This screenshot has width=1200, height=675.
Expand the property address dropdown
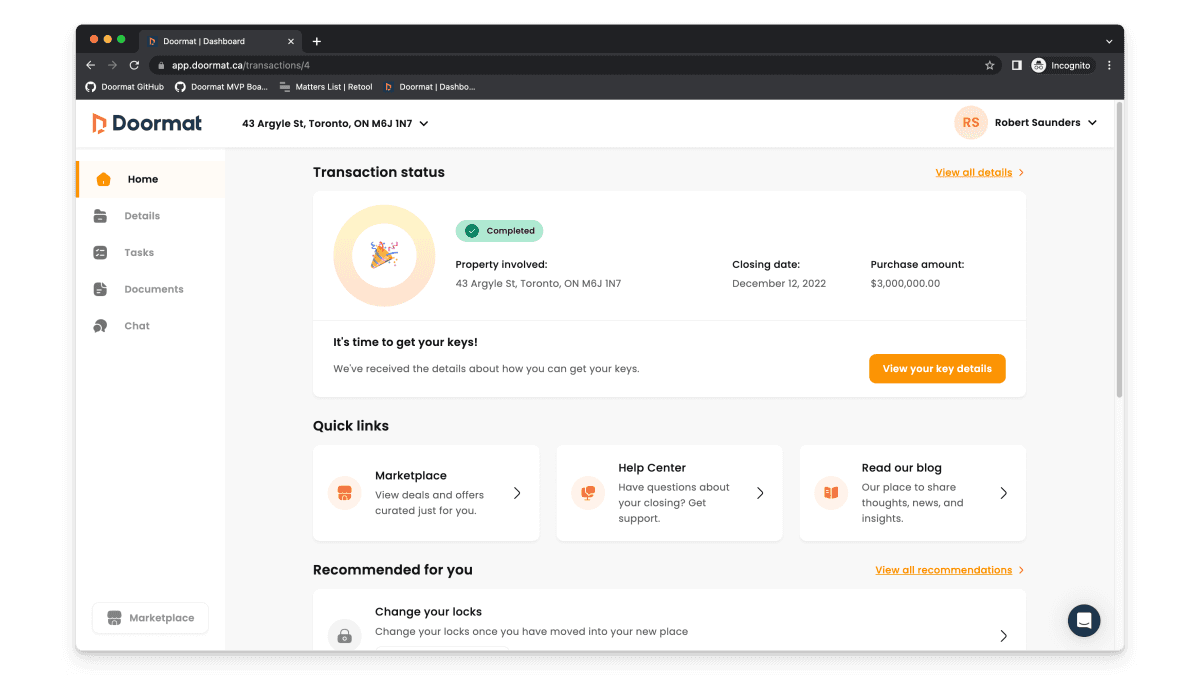[424, 124]
